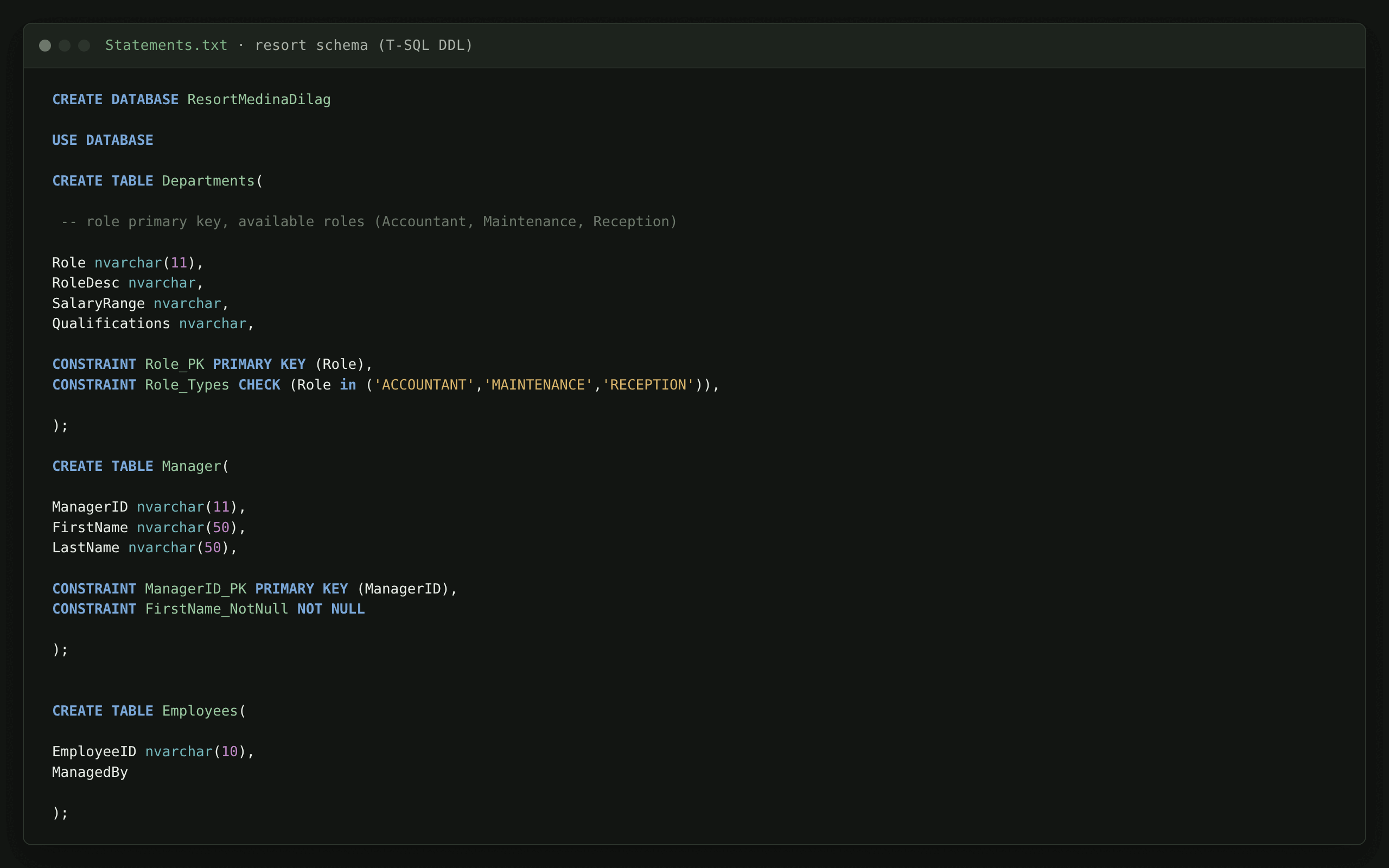Screen dimensions: 1389x868
Task: Click the constraint name 'Role_PK'
Action: [x=175, y=364]
